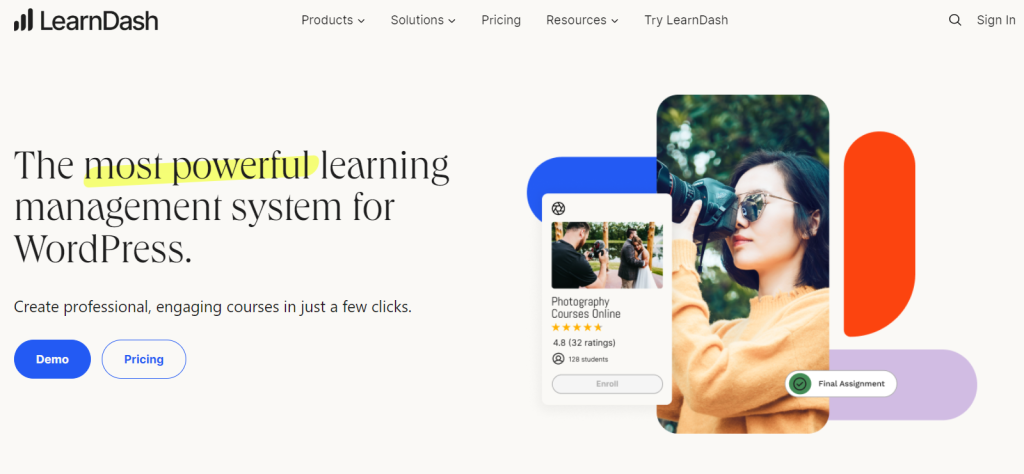1024x474 pixels.
Task: Open the Resources dropdown chevron
Action: click(x=615, y=21)
